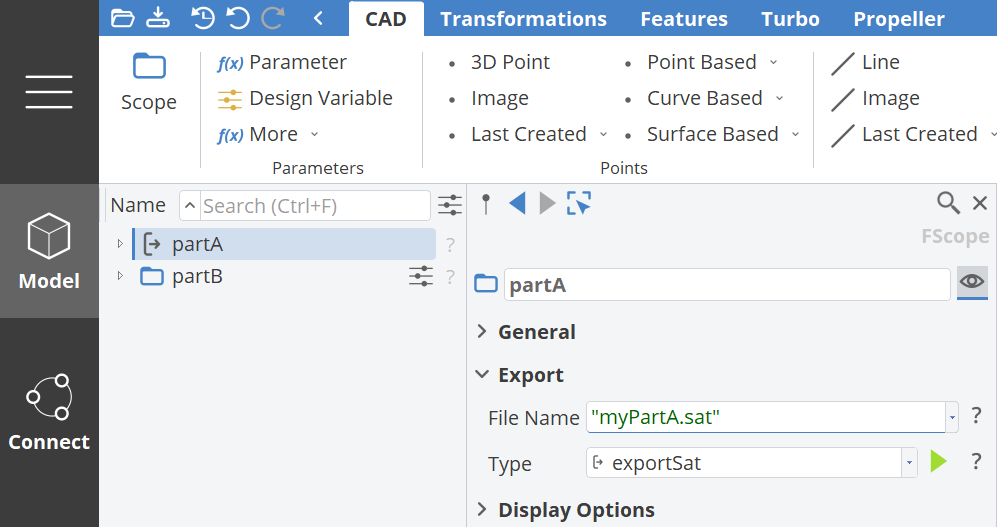The width and height of the screenshot is (997, 527).
Task: Create a Line curve
Action: pos(865,62)
